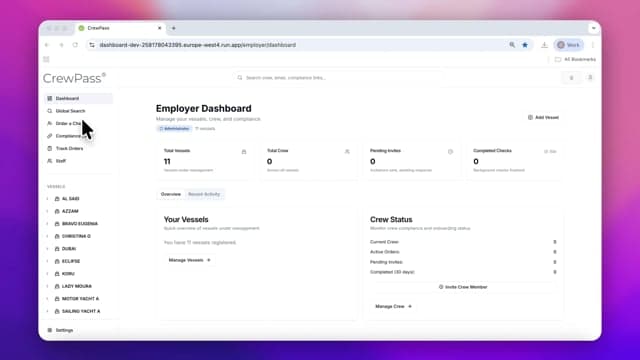The image size is (640, 360).
Task: Bookmark page with the star icon
Action: click(525, 45)
